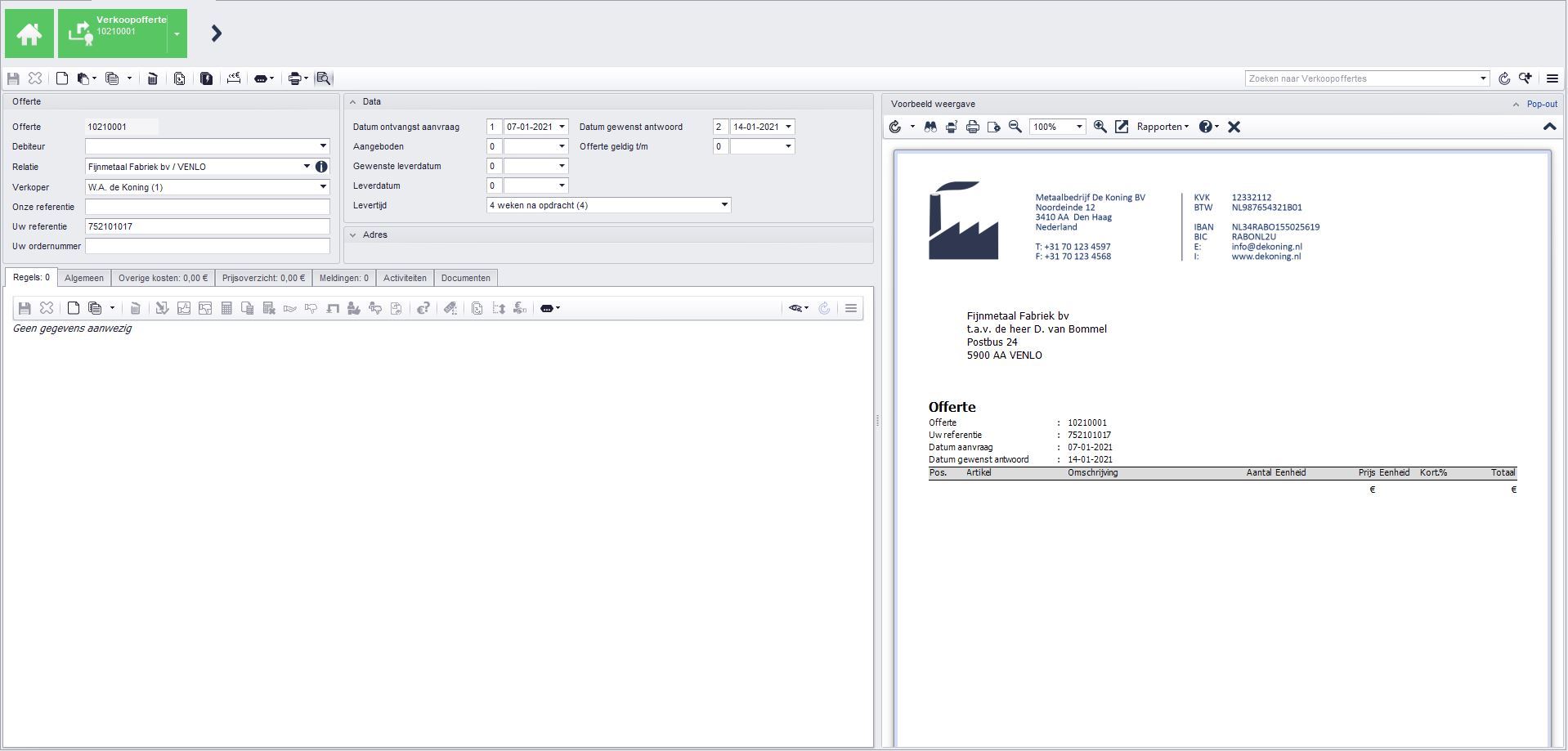
Task: Zoom in the preview
Action: (x=1100, y=127)
